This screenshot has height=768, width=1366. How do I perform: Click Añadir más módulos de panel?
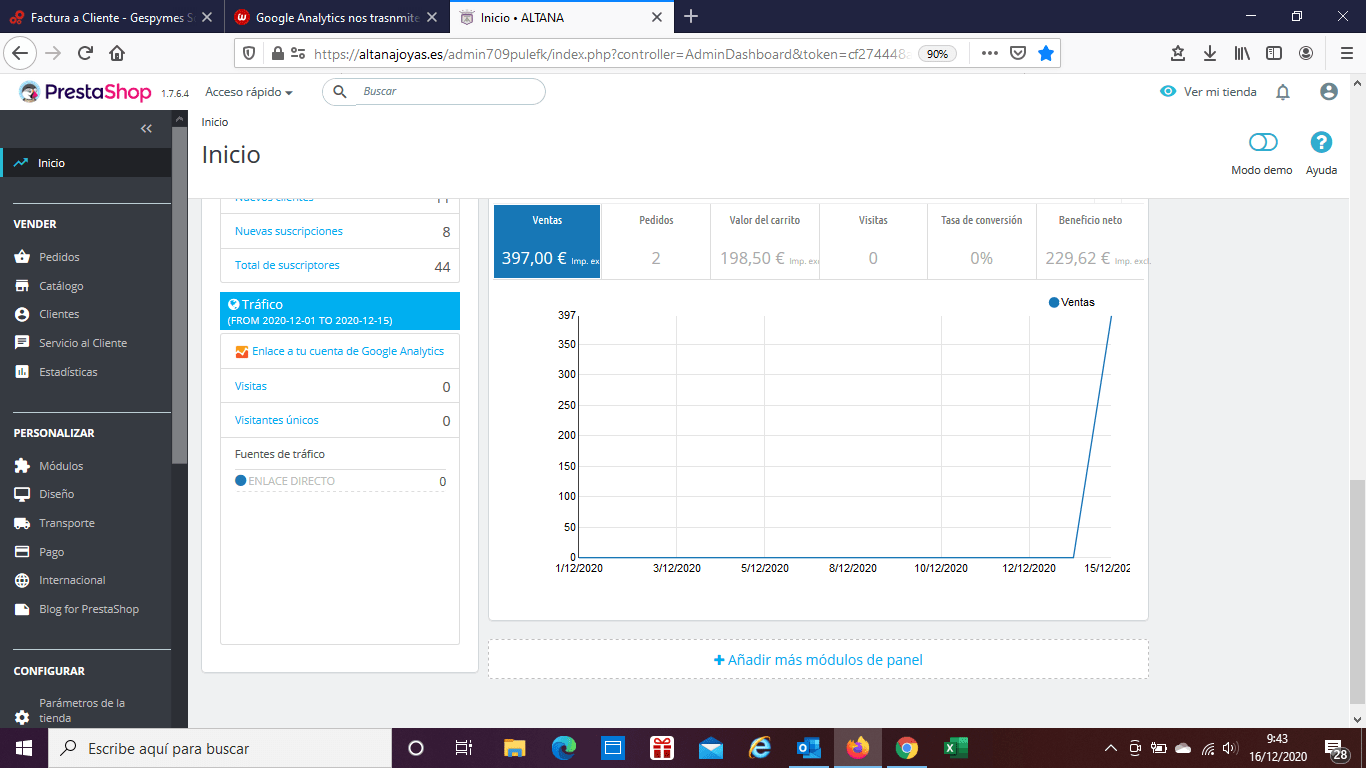click(x=818, y=660)
